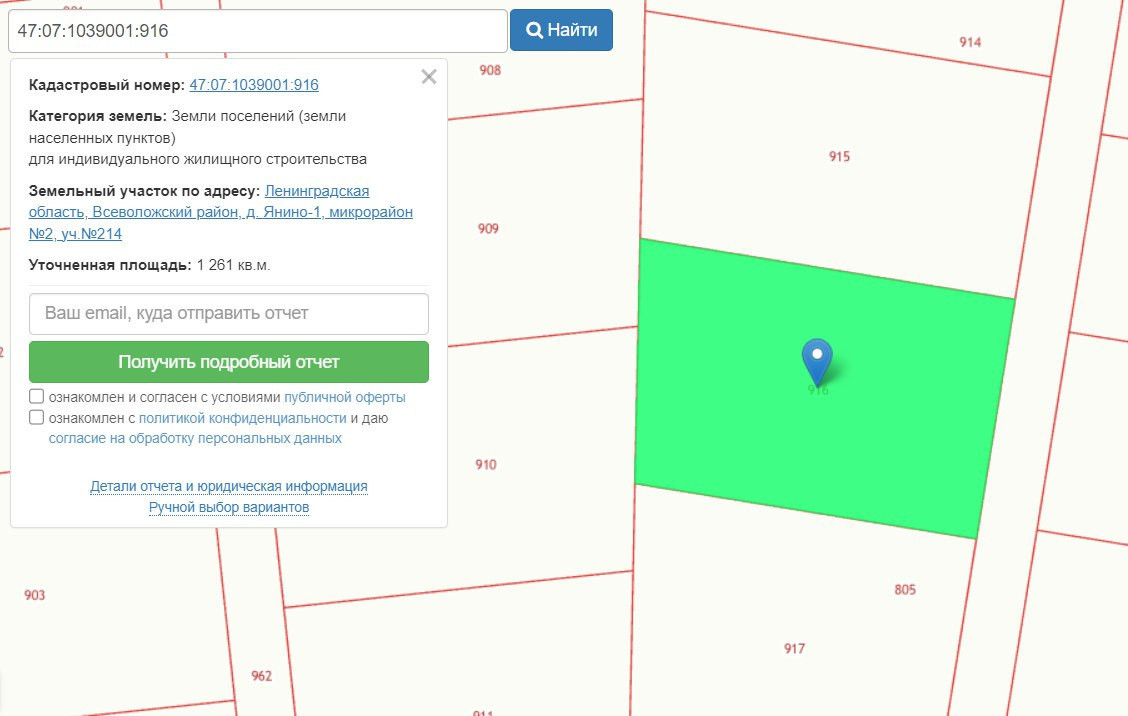Open политикой конфиденциальности link

click(x=242, y=418)
